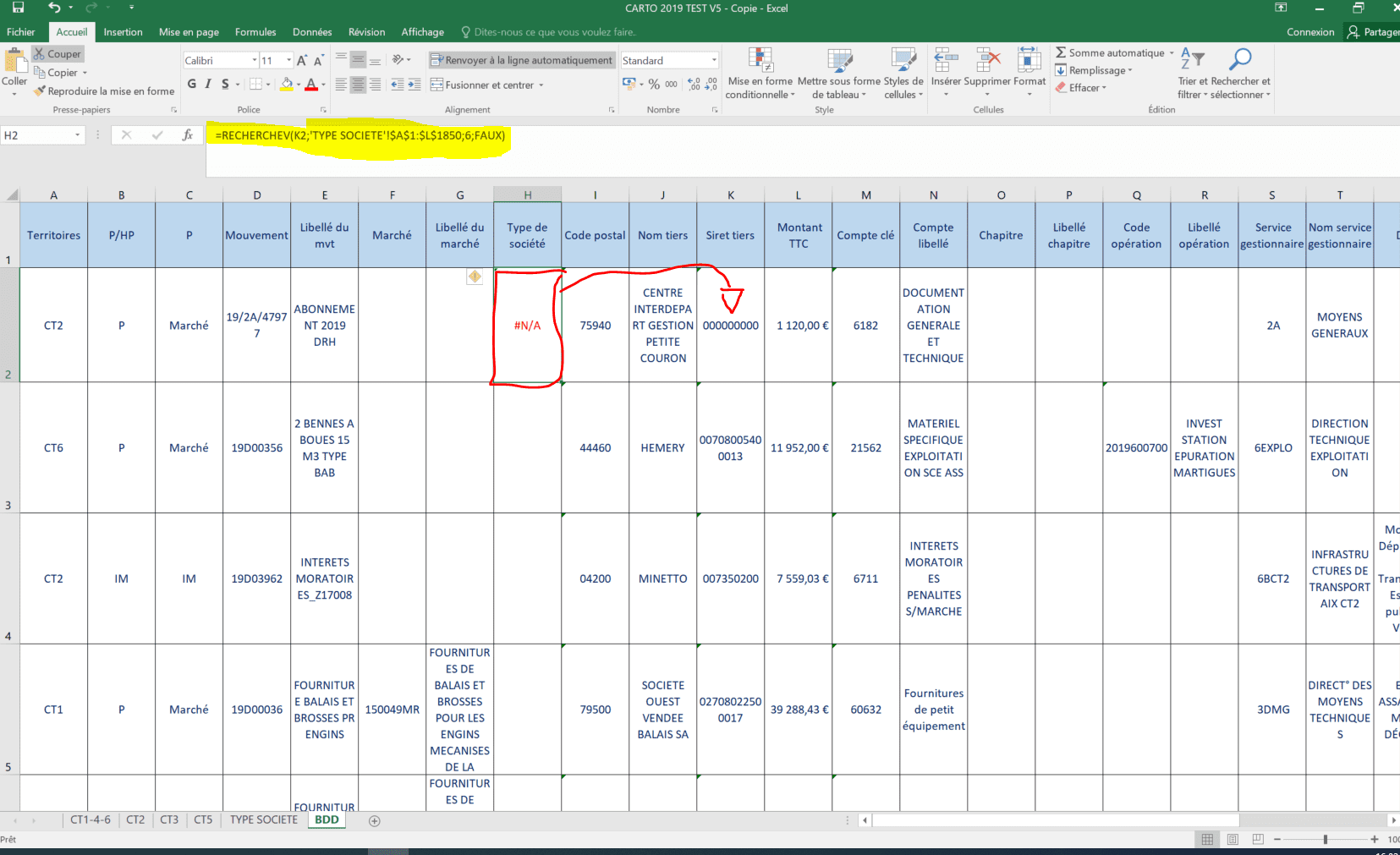The width and height of the screenshot is (1400, 855).
Task: Click the Couper (cut) scissors icon
Action: point(39,53)
